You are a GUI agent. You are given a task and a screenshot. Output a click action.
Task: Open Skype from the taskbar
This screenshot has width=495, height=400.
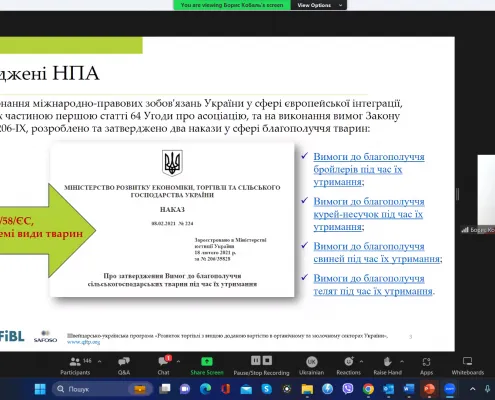266,389
